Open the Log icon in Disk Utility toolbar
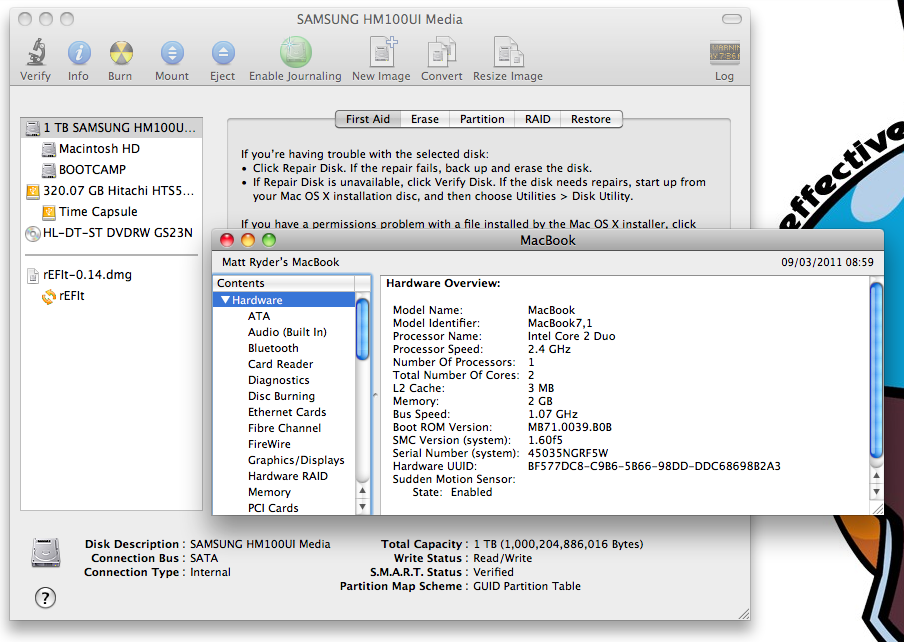This screenshot has height=642, width=904. [725, 53]
